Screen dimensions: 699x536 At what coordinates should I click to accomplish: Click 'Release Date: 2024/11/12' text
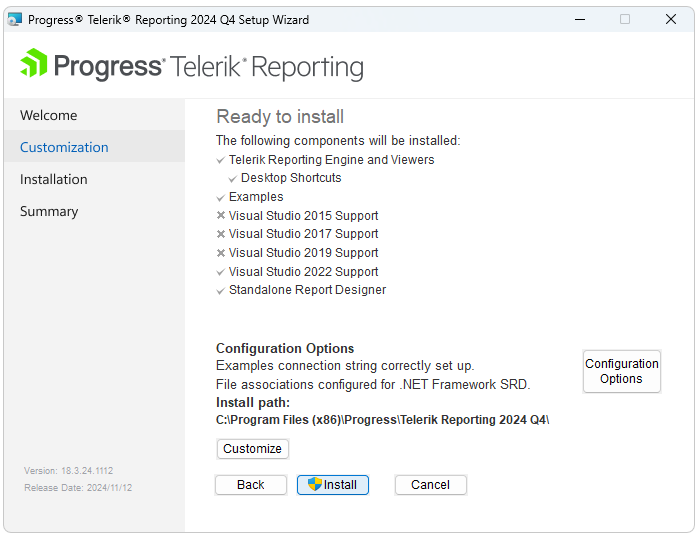coord(78,488)
